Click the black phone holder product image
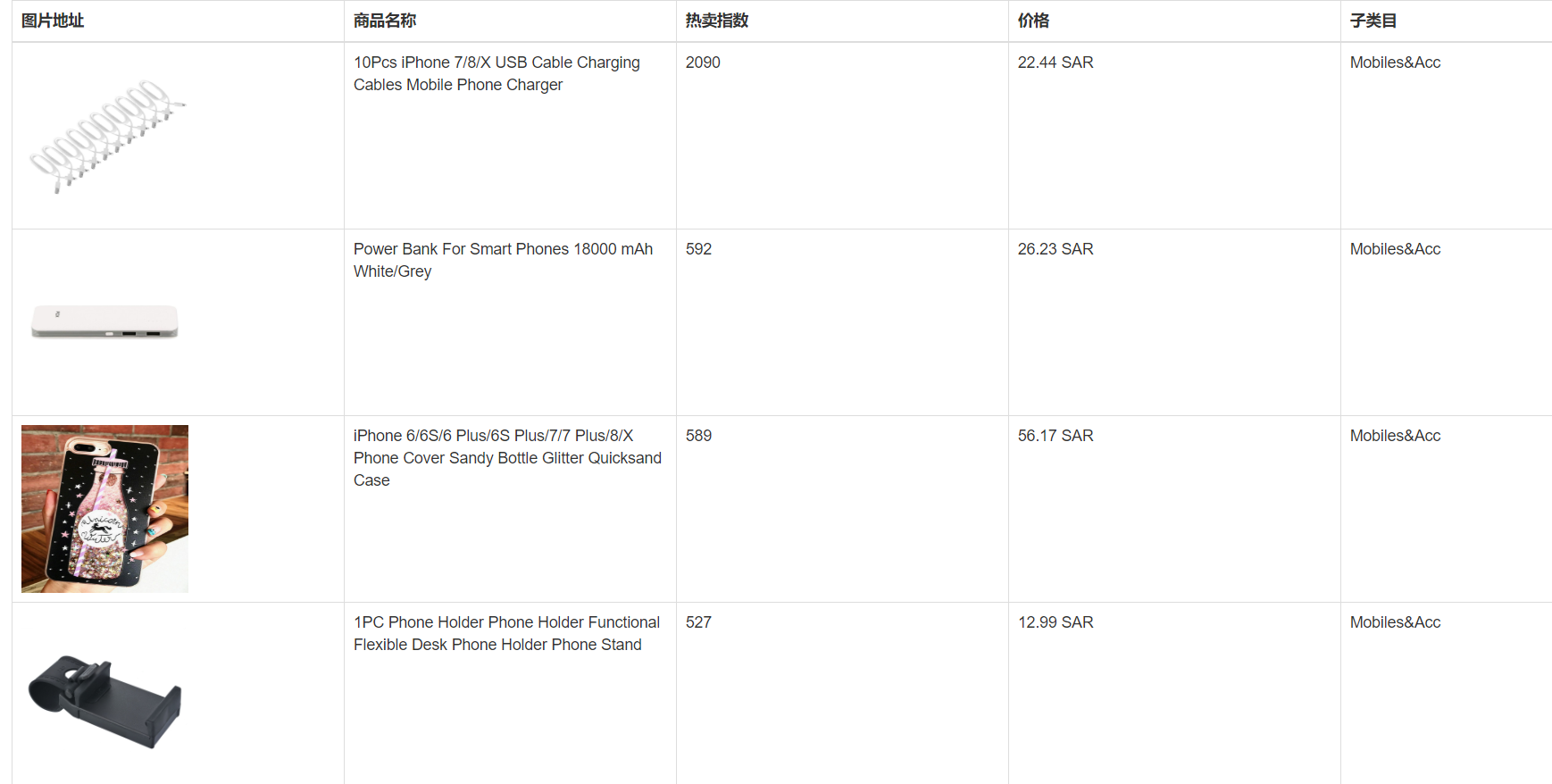 pos(105,696)
